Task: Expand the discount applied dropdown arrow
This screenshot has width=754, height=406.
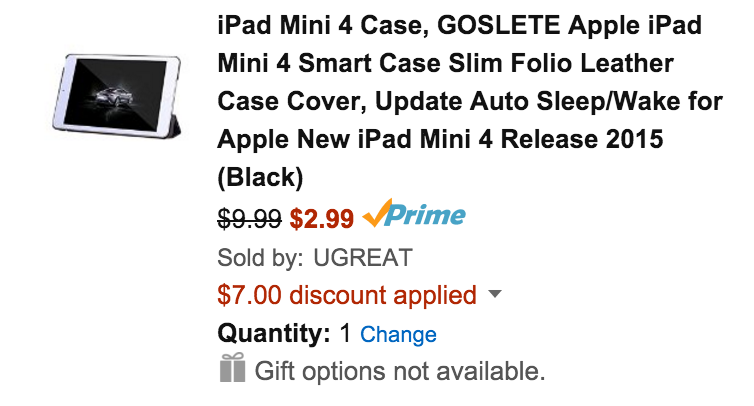Action: pos(494,293)
